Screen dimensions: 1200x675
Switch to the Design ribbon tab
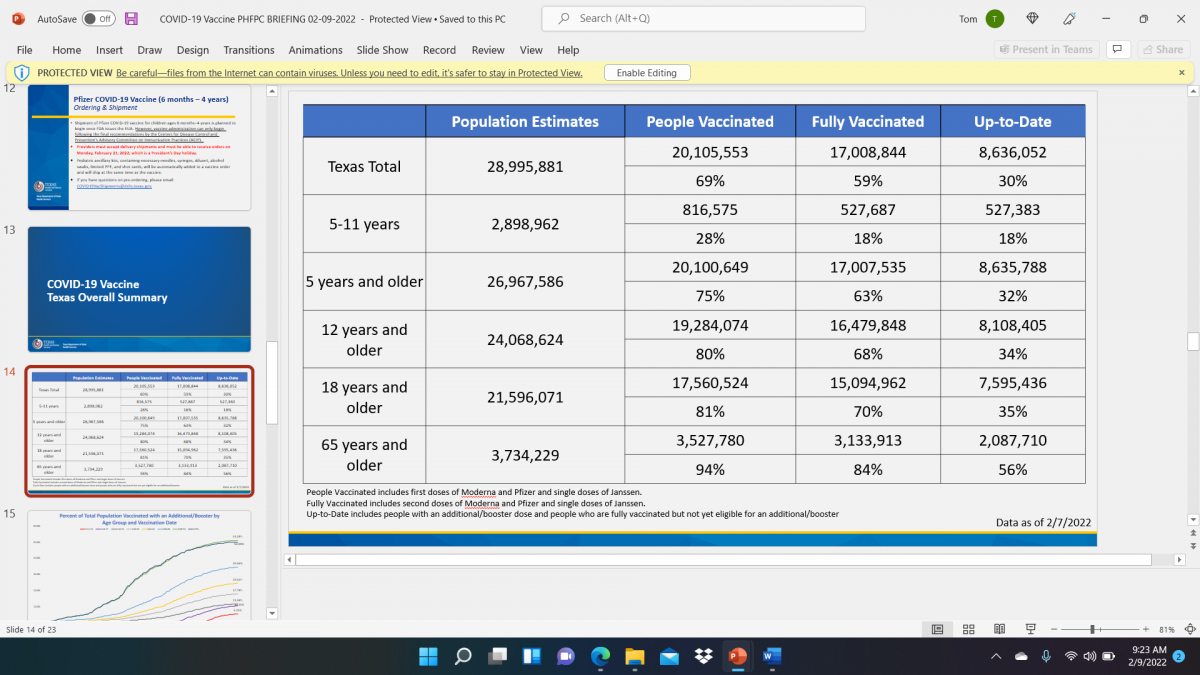tap(193, 50)
